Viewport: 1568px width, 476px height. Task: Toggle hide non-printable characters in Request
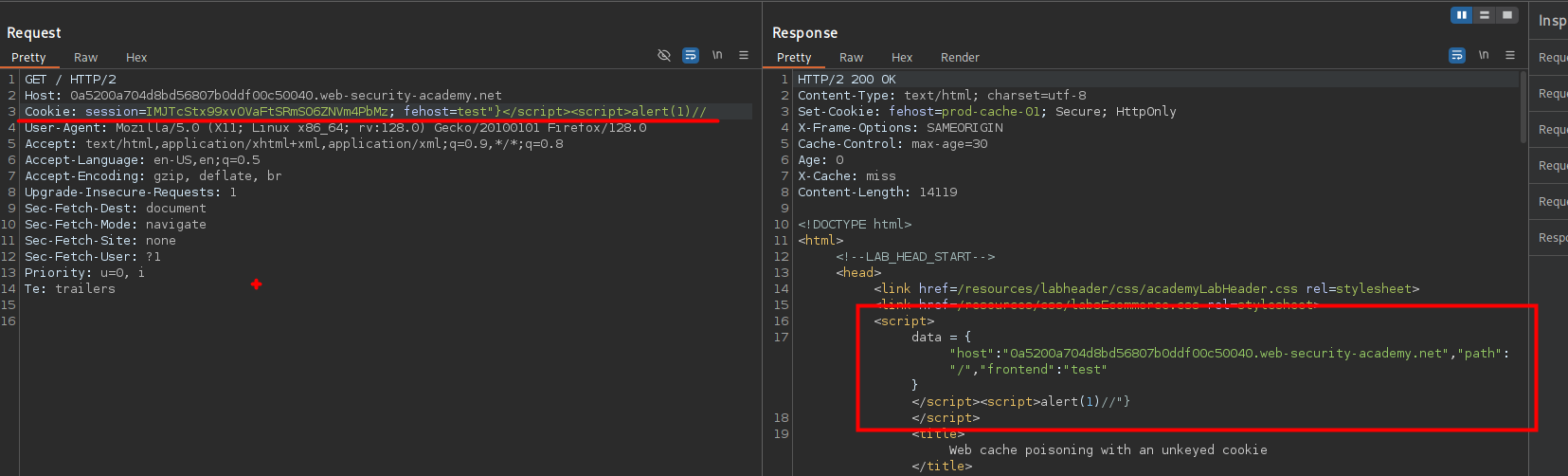664,56
